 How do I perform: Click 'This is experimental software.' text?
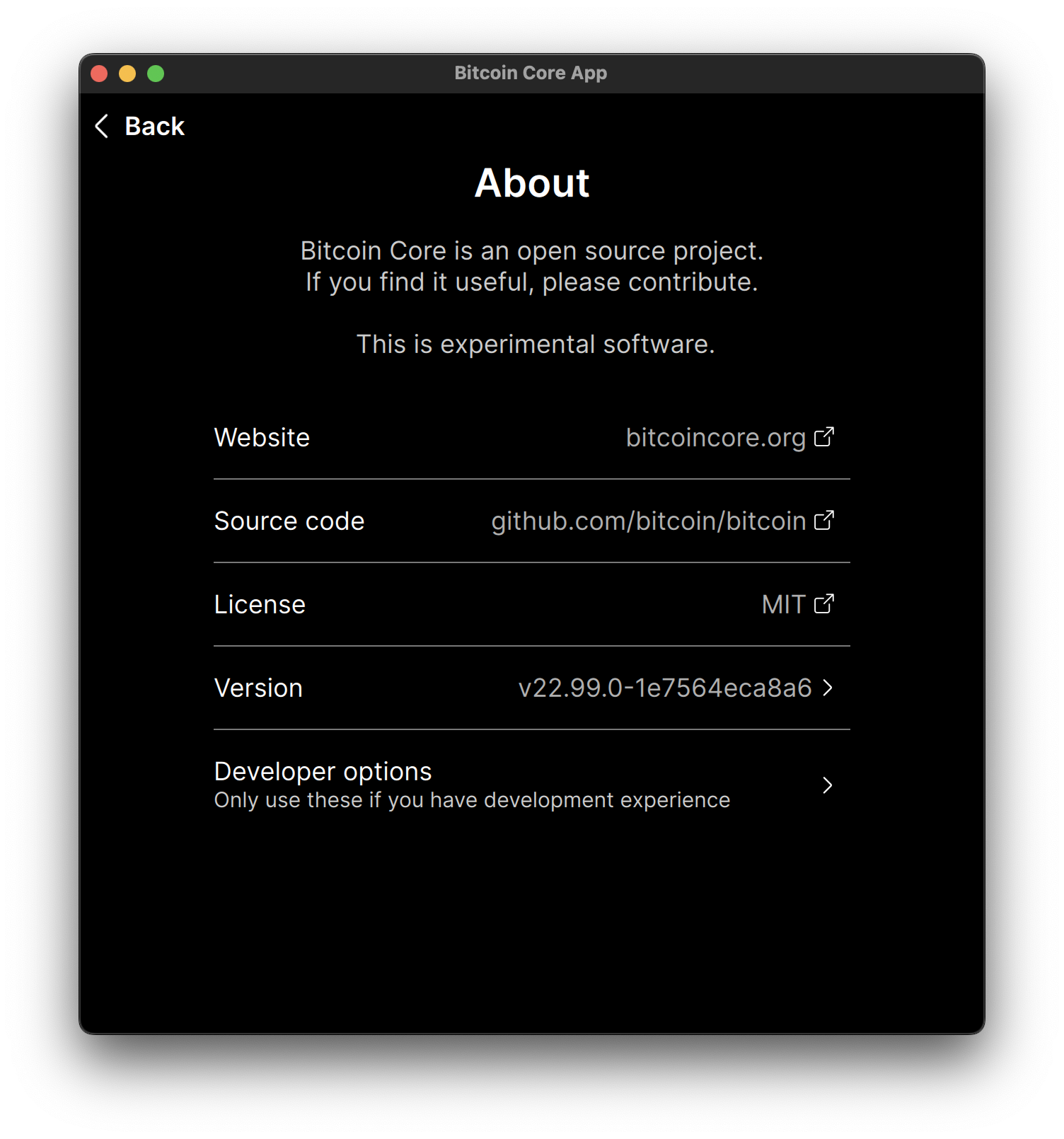[536, 345]
